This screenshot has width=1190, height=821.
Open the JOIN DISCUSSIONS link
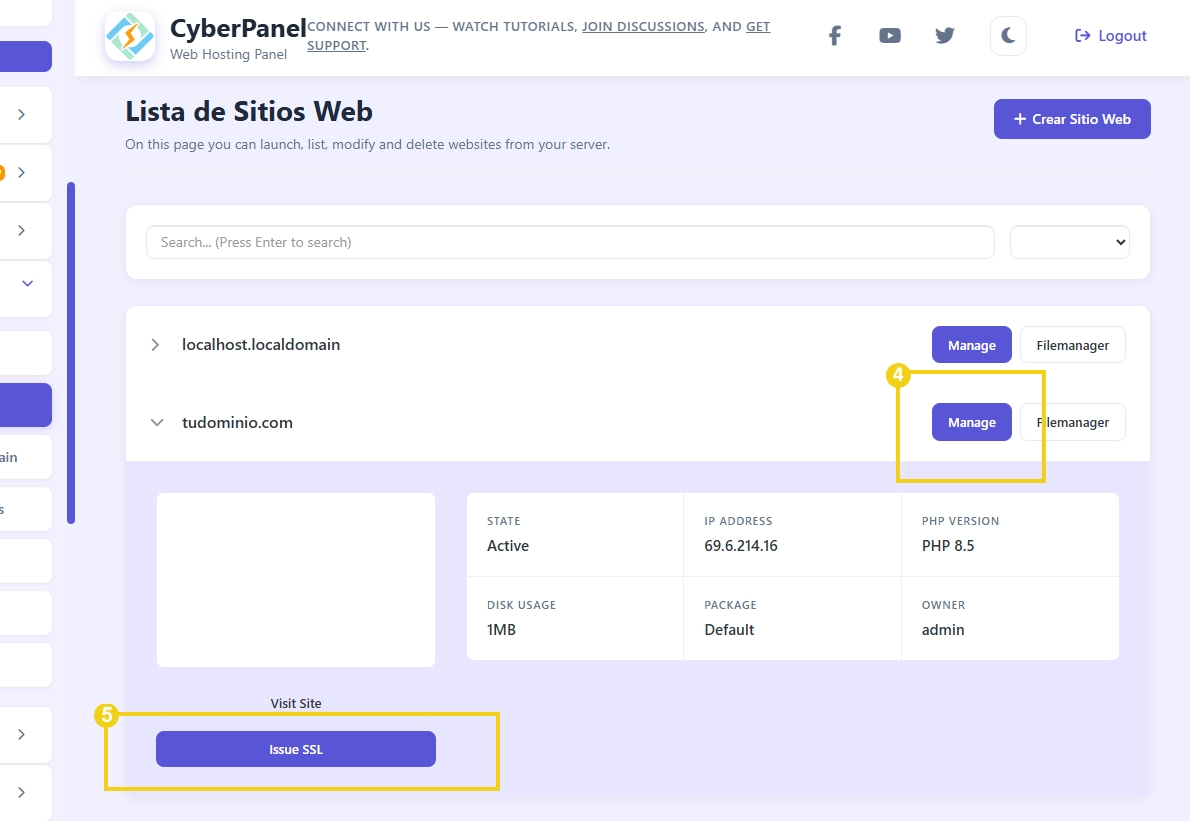(643, 26)
